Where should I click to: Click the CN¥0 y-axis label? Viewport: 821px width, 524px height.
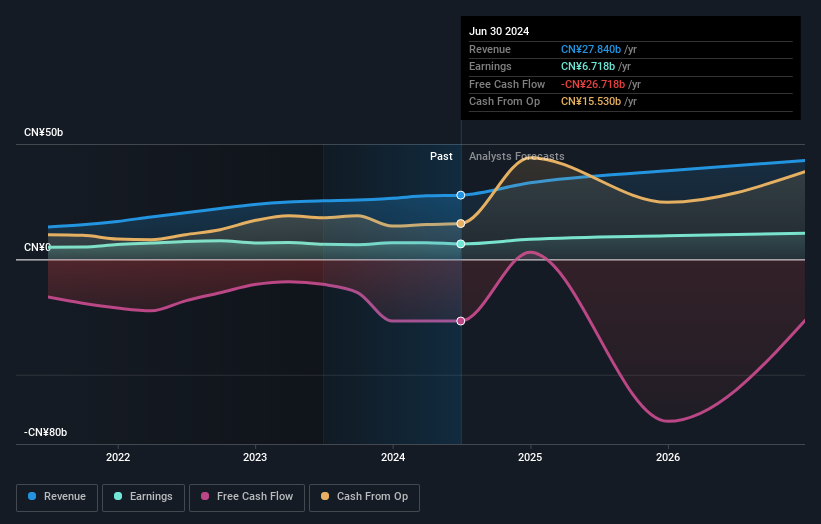click(x=37, y=247)
